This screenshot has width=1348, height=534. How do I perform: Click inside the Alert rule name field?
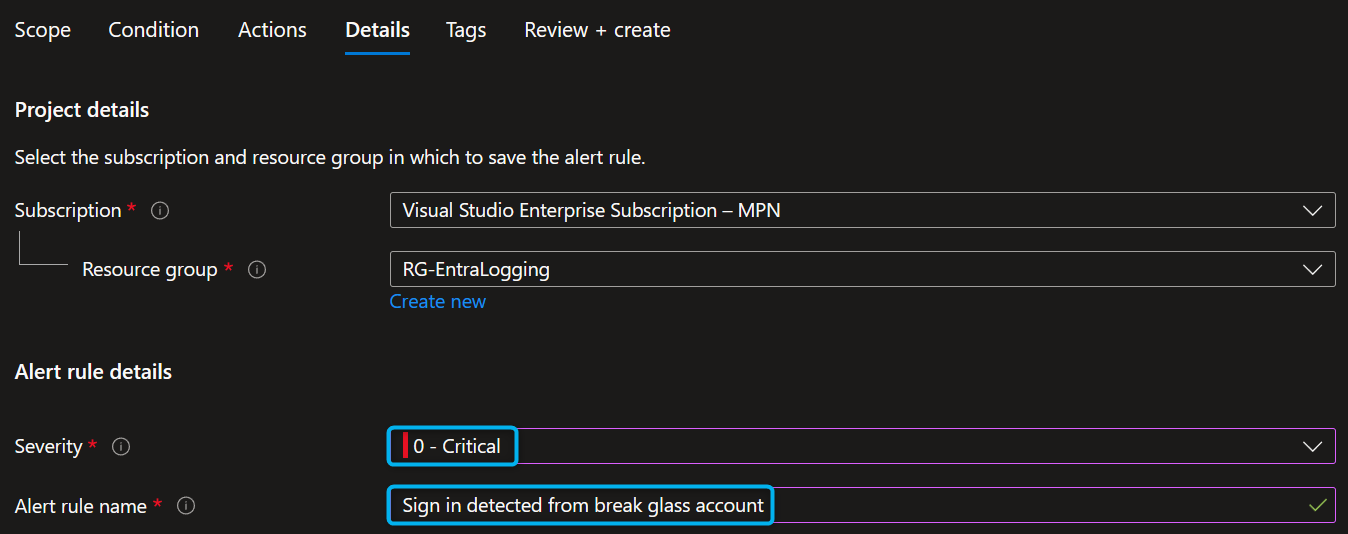[1000, 505]
